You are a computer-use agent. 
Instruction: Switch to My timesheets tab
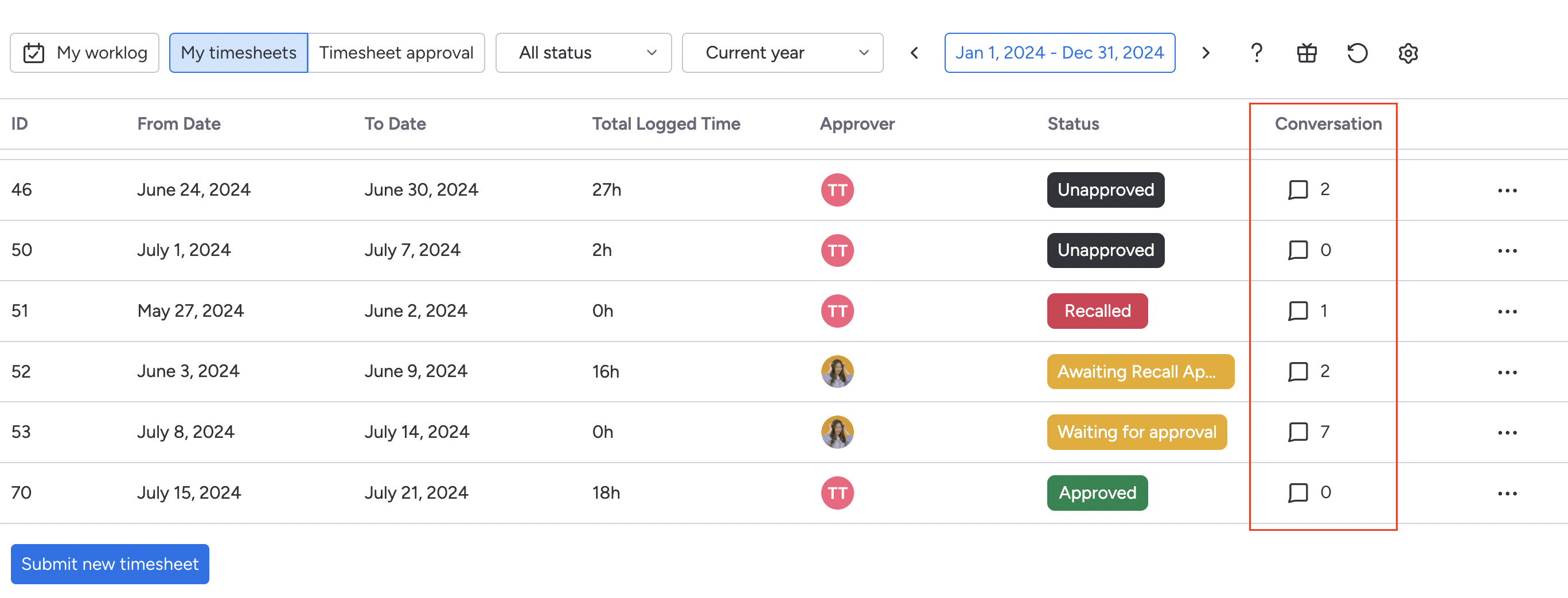[239, 53]
